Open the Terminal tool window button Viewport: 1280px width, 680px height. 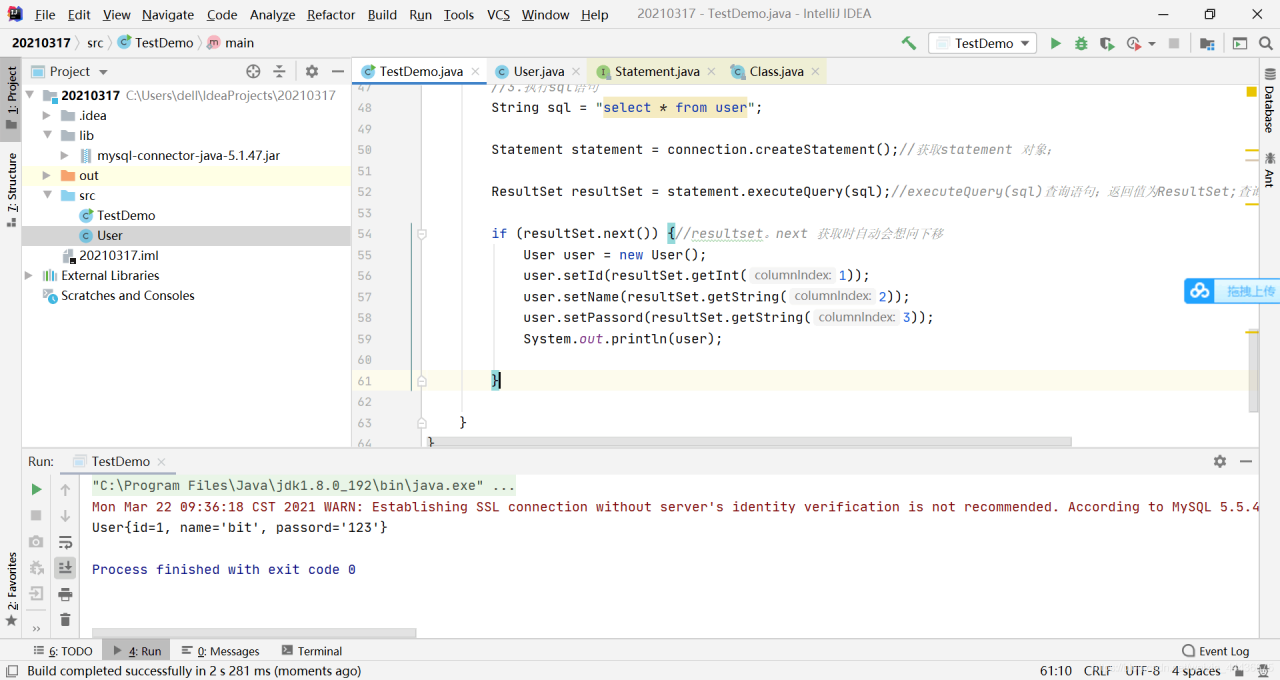pos(312,651)
